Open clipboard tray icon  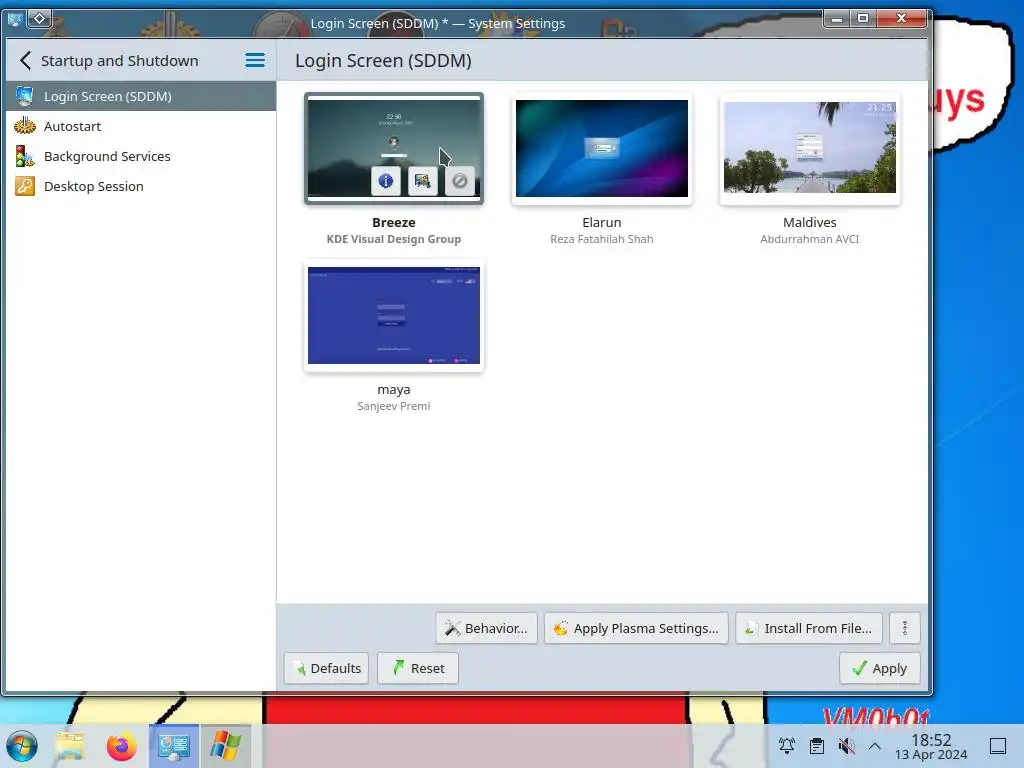[x=816, y=746]
